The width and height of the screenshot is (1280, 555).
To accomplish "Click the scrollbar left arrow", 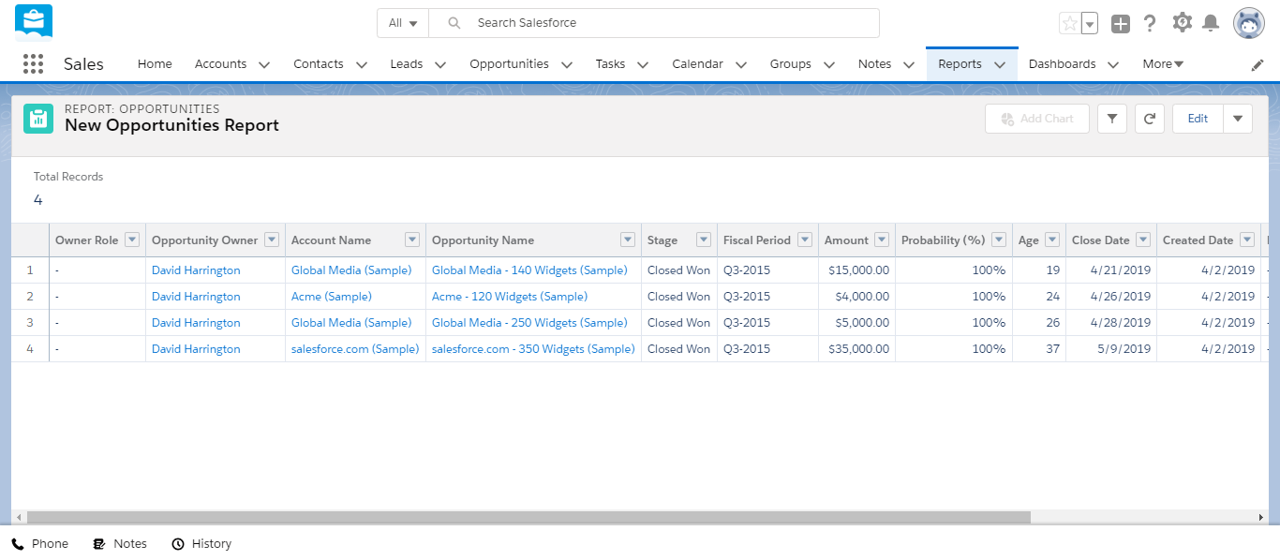I will (x=18, y=517).
